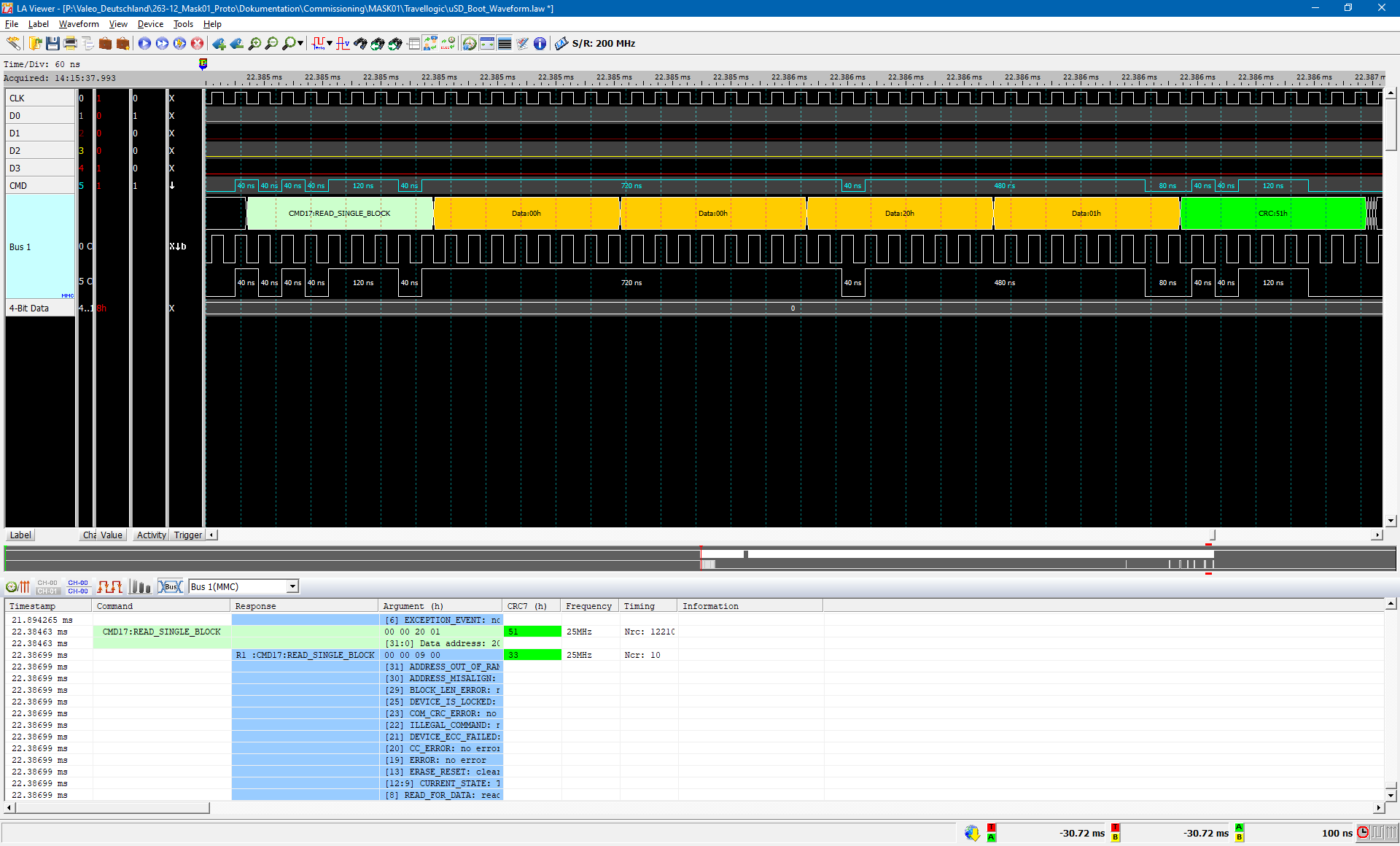
Task: Click the Zoom In magnifier icon
Action: [x=254, y=44]
